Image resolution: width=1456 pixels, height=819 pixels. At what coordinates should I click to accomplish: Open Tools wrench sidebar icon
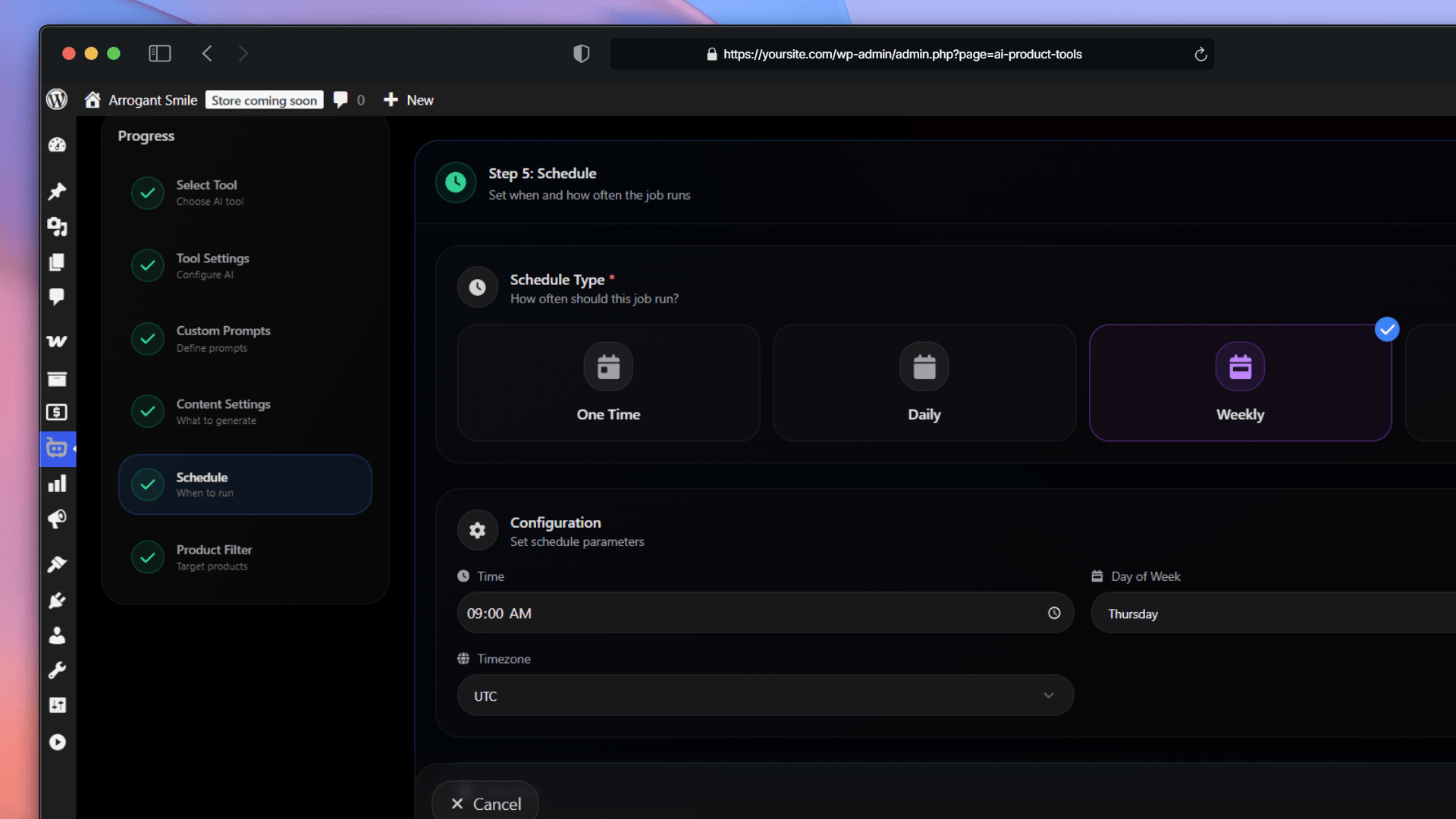[x=57, y=670]
